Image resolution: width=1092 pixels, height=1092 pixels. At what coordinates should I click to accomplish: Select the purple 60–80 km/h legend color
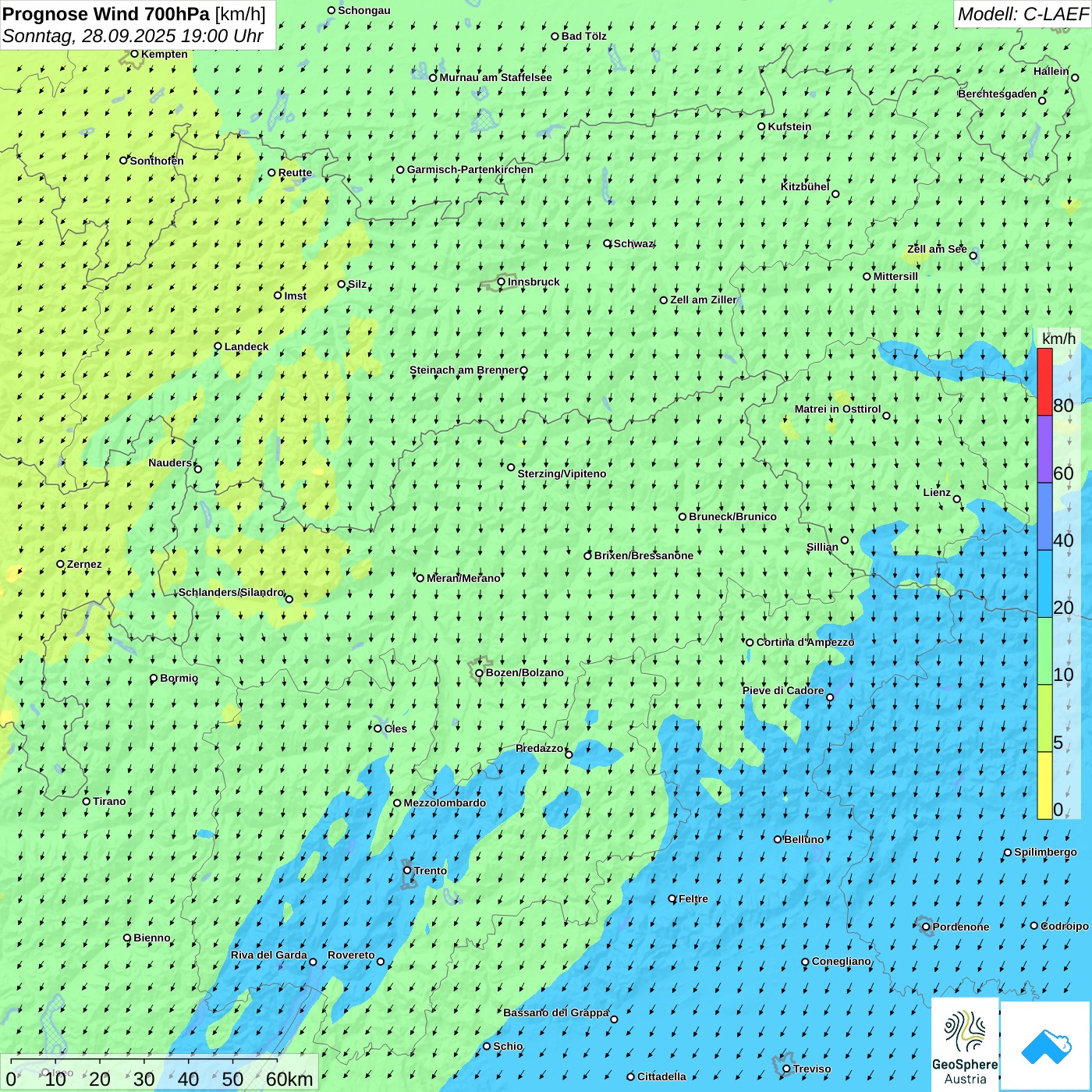coord(1044,449)
